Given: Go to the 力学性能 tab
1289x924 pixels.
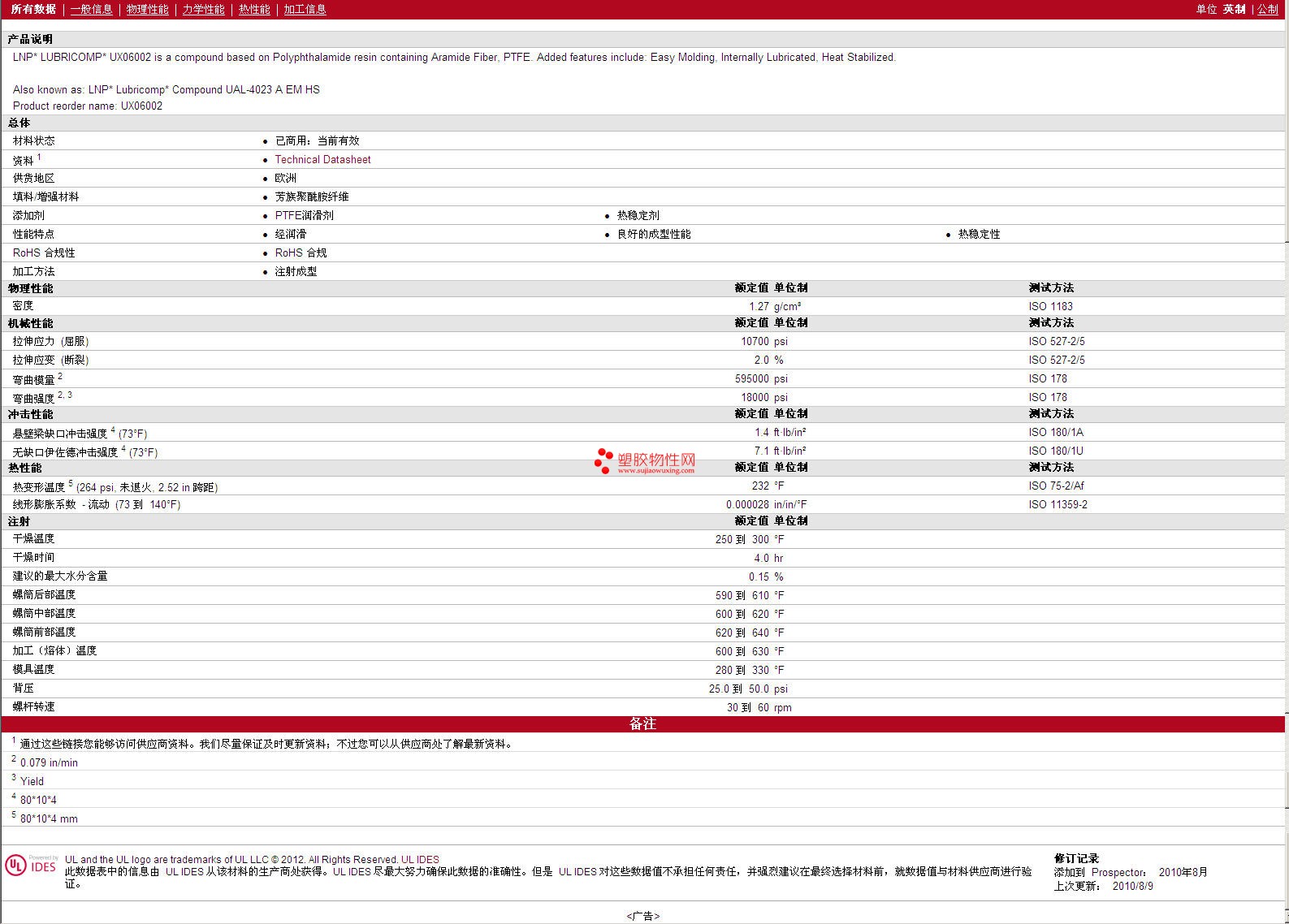Looking at the screenshot, I should 203,9.
